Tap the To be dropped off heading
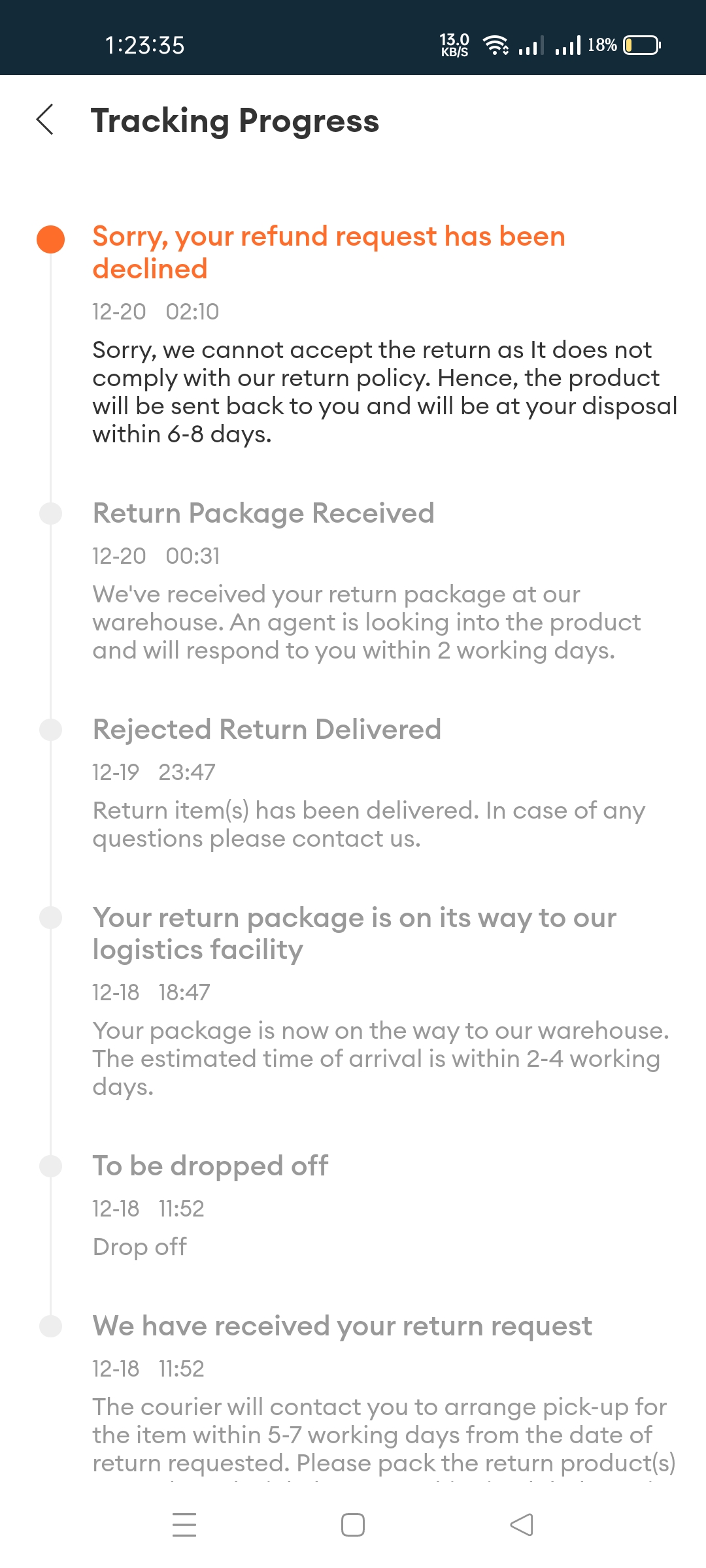Screen dimensions: 706x1568 tap(210, 1166)
